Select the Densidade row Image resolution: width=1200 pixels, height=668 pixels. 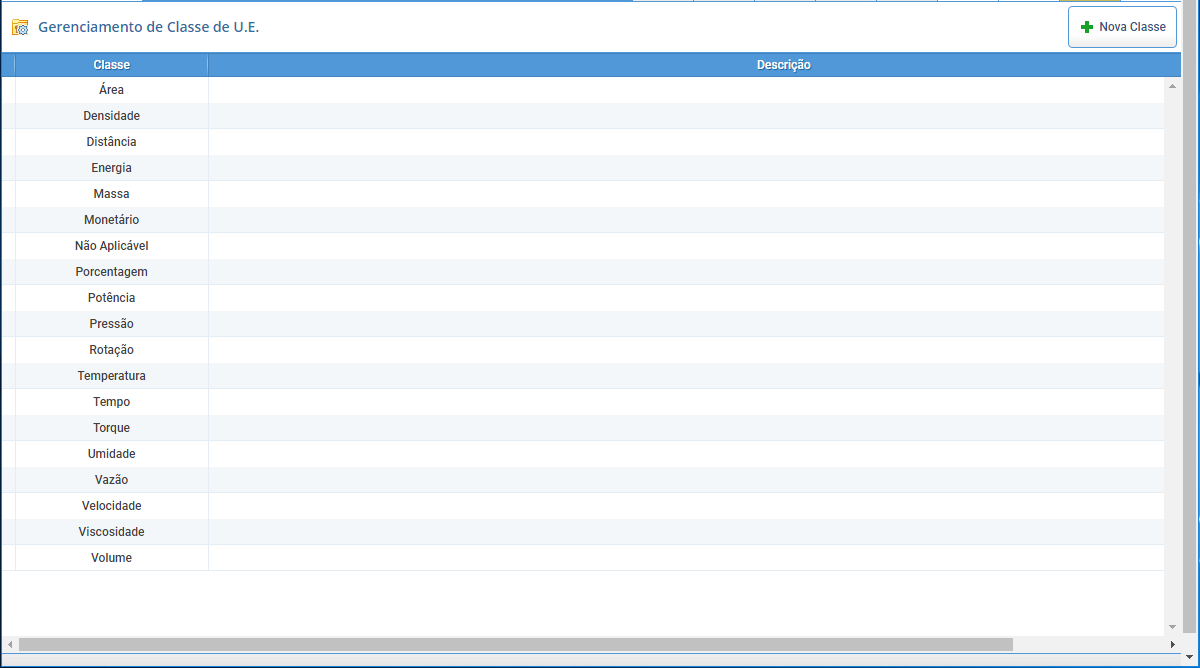coord(583,116)
